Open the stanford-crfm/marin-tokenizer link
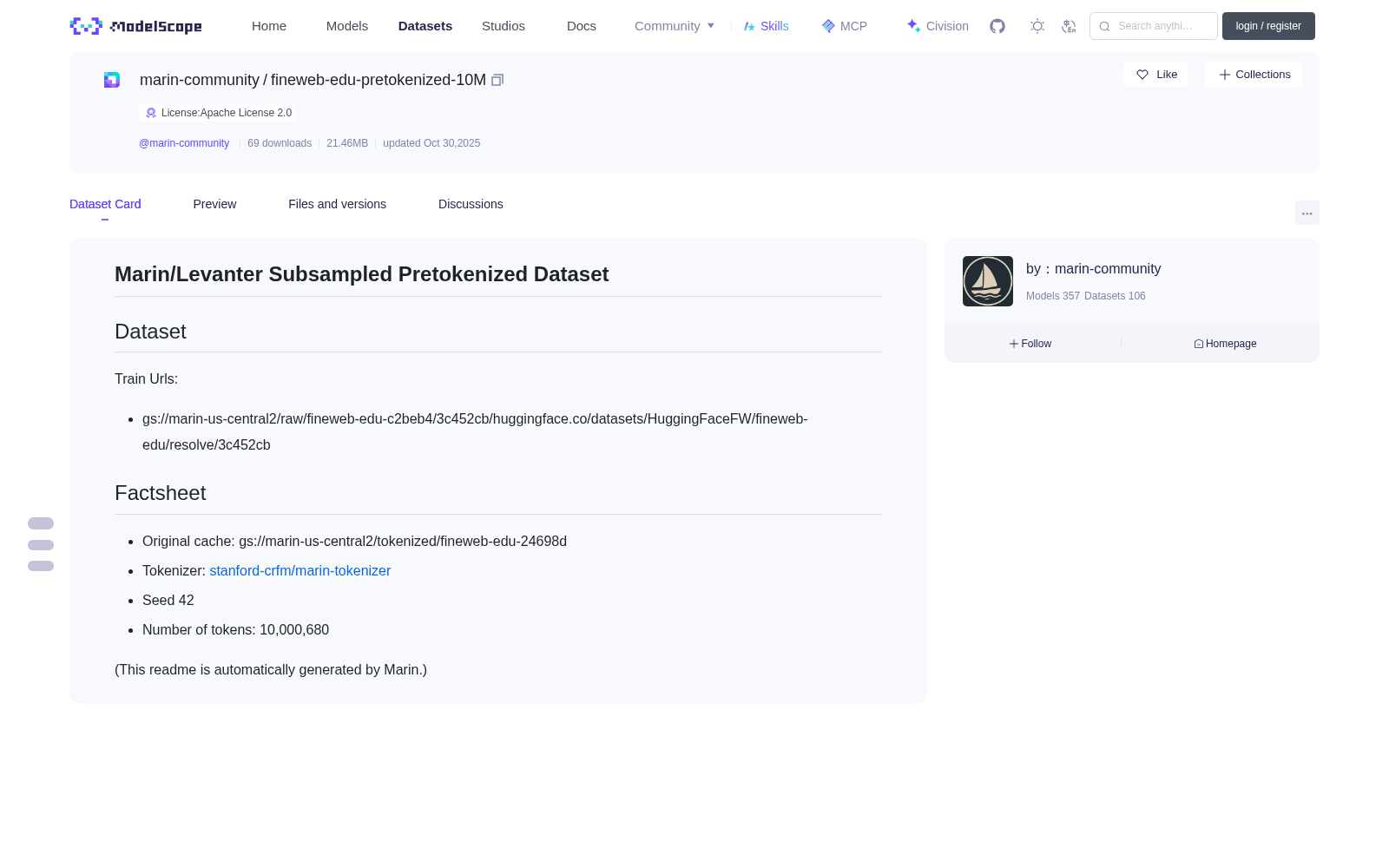 coord(300,571)
